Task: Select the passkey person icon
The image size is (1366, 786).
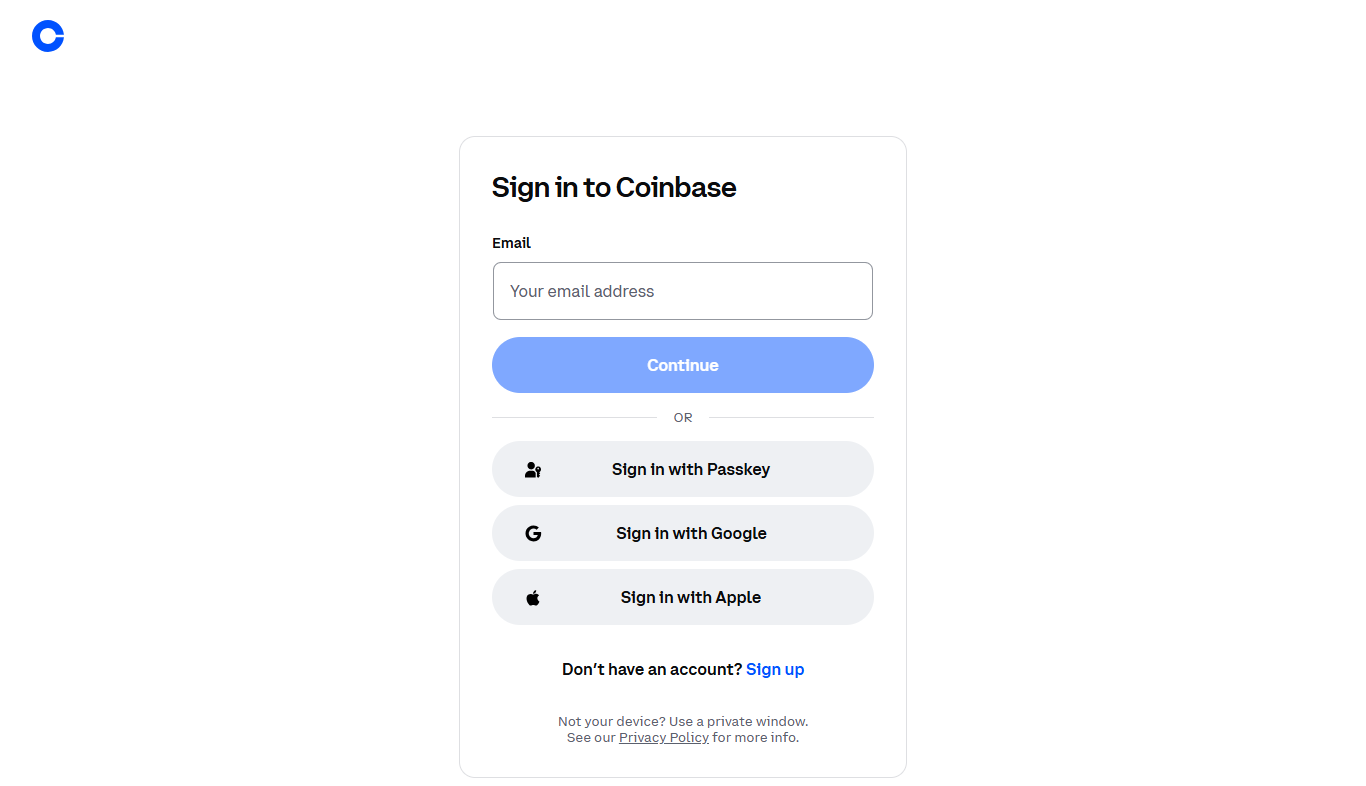Action: click(531, 468)
